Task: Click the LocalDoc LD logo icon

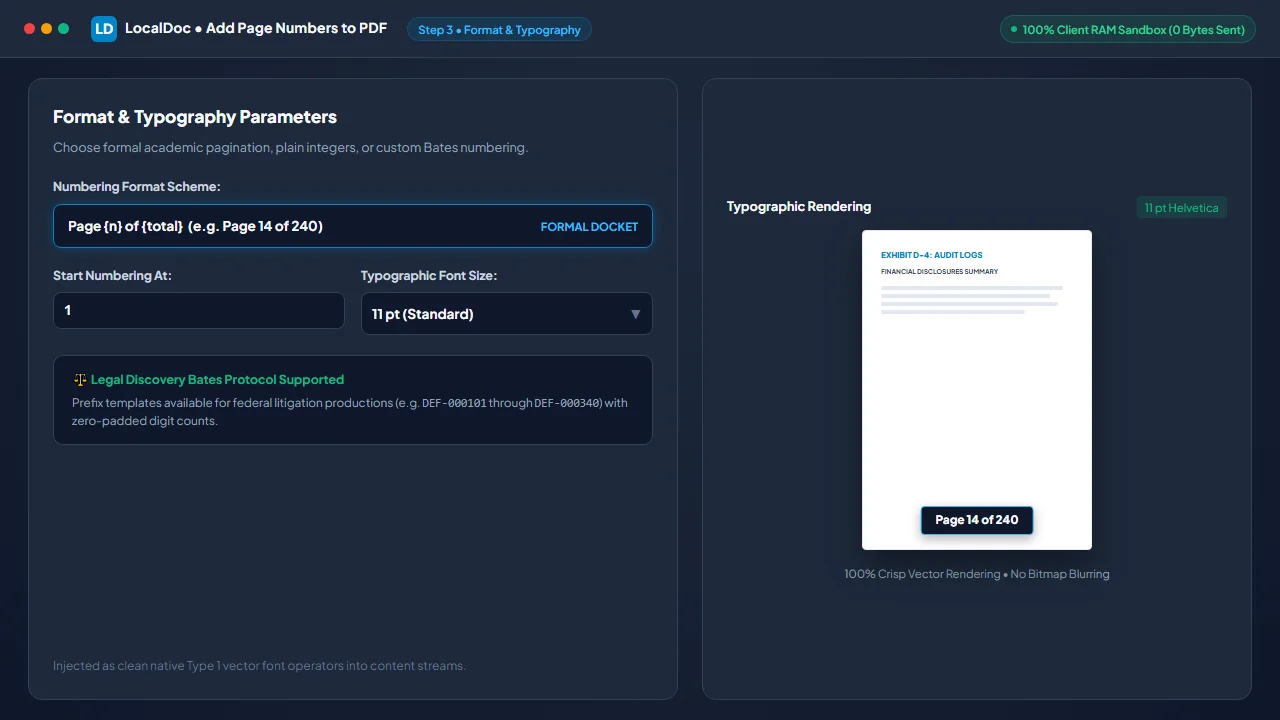Action: click(104, 29)
